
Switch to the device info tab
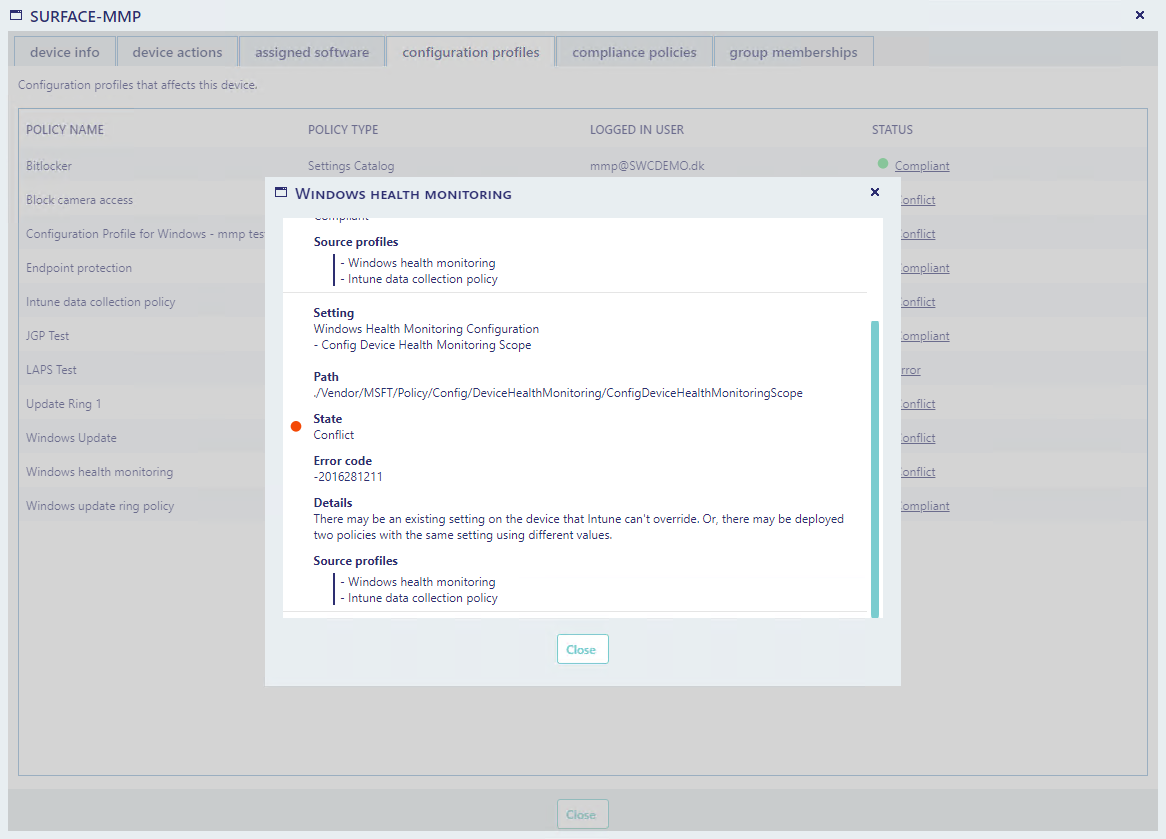(x=64, y=52)
